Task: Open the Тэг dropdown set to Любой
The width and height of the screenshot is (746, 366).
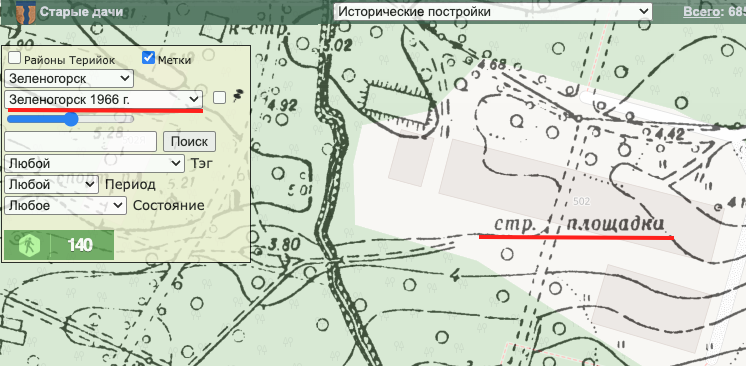Action: coord(94,164)
